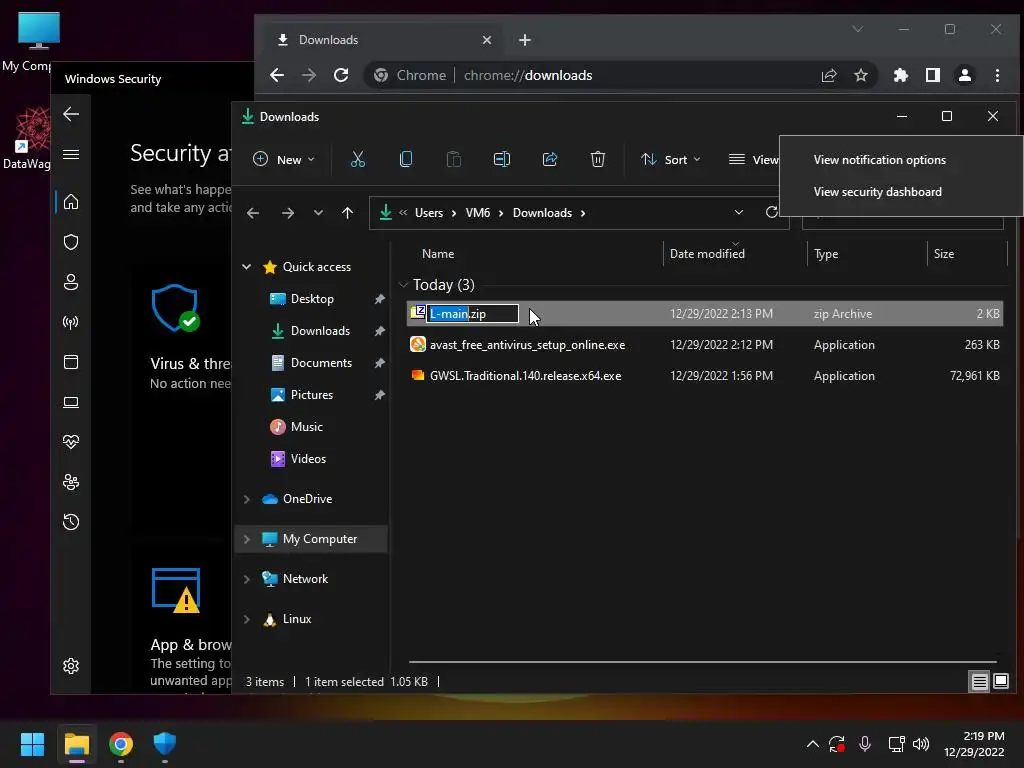Expand the address bar history dropdown

739,212
